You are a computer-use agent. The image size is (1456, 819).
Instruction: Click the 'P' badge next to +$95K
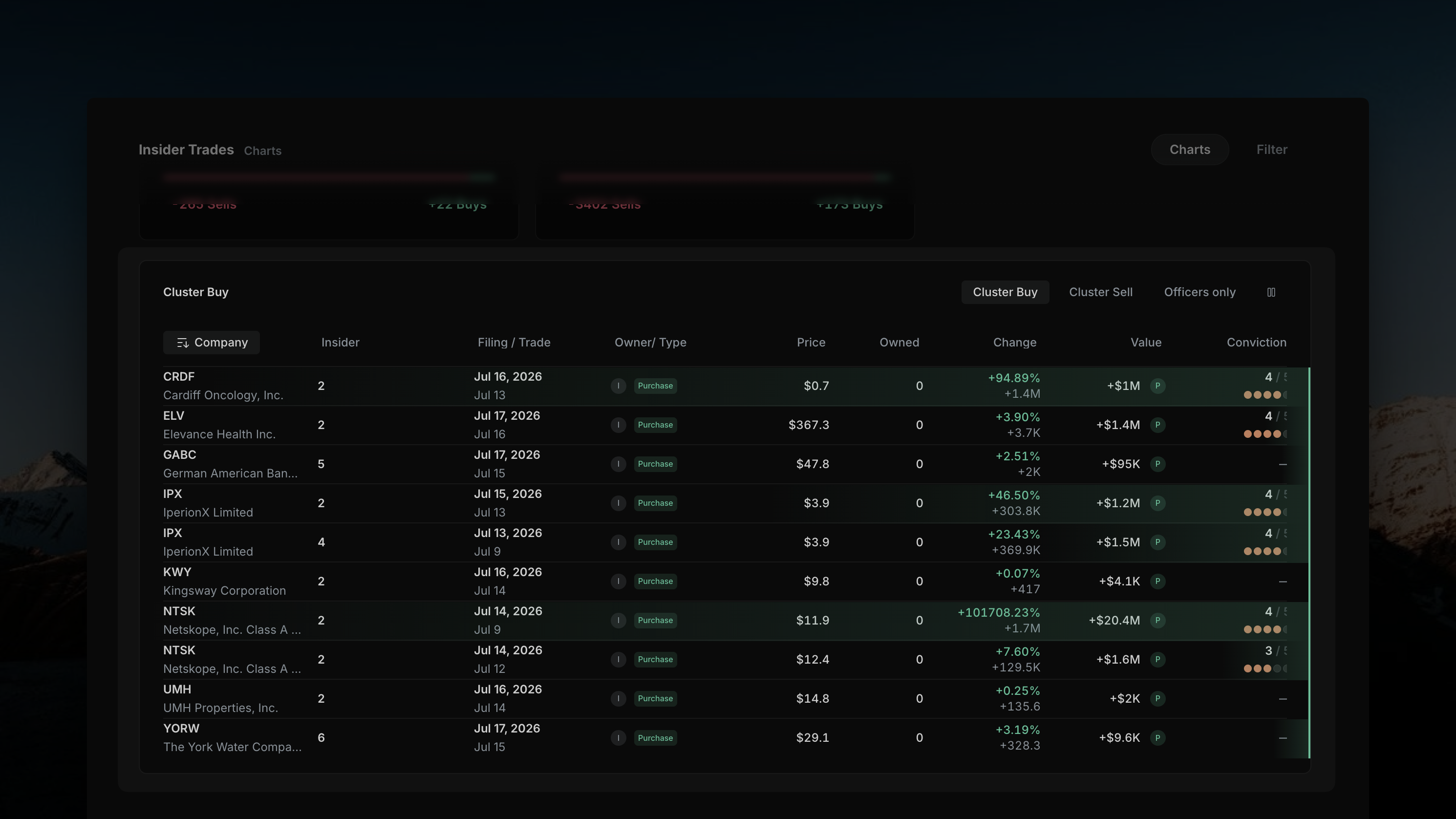1157,464
